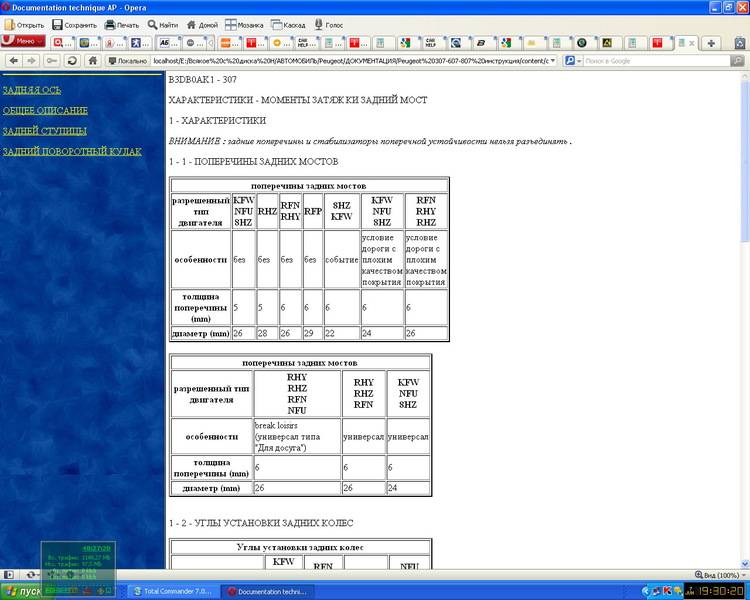Viewport: 750px width, 600px height.
Task: Open the red Opera Меню button
Action: [22, 42]
